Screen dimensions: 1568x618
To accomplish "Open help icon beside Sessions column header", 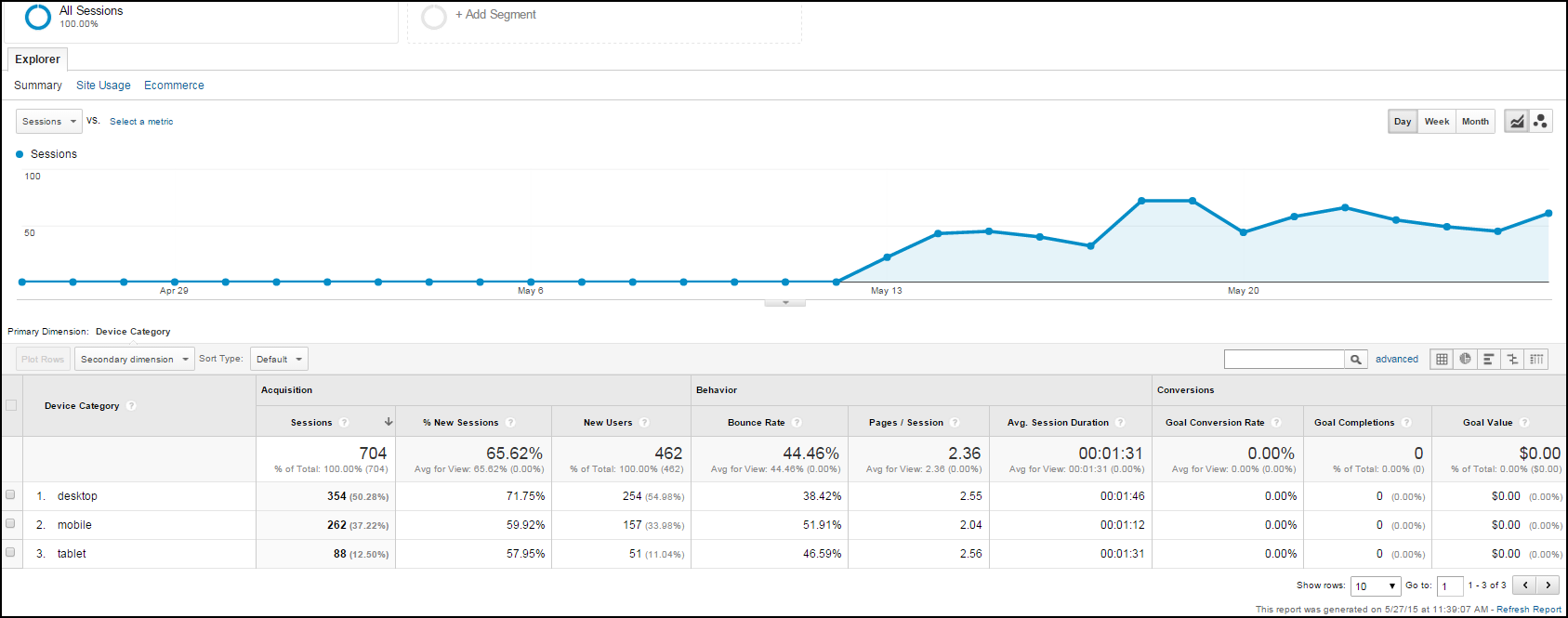I will coord(344,423).
